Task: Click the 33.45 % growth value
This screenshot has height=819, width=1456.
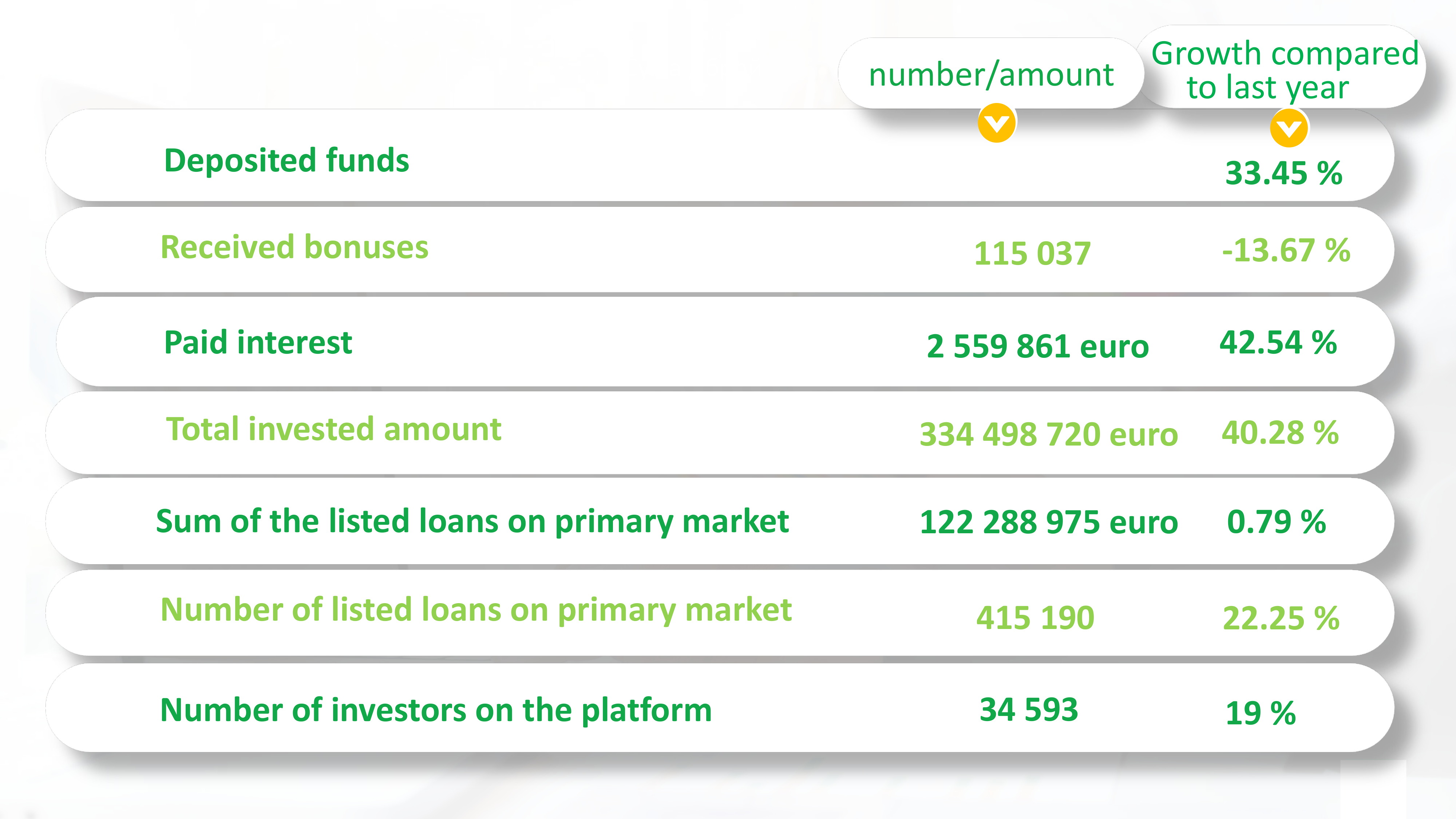Action: 1283,173
